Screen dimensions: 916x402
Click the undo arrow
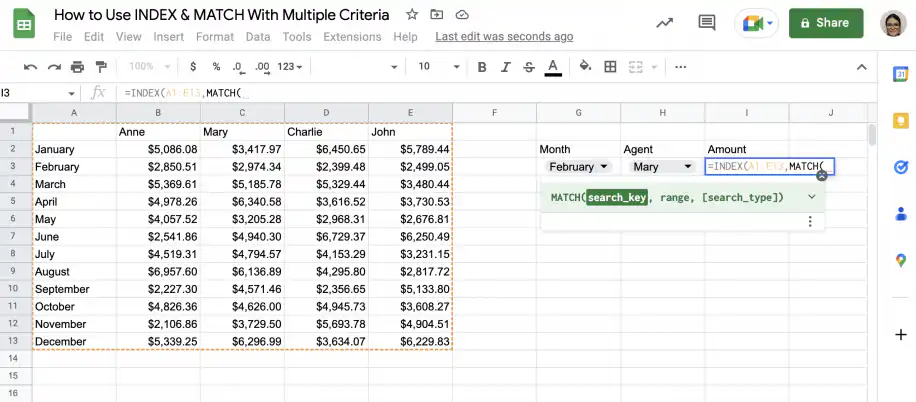(x=30, y=67)
